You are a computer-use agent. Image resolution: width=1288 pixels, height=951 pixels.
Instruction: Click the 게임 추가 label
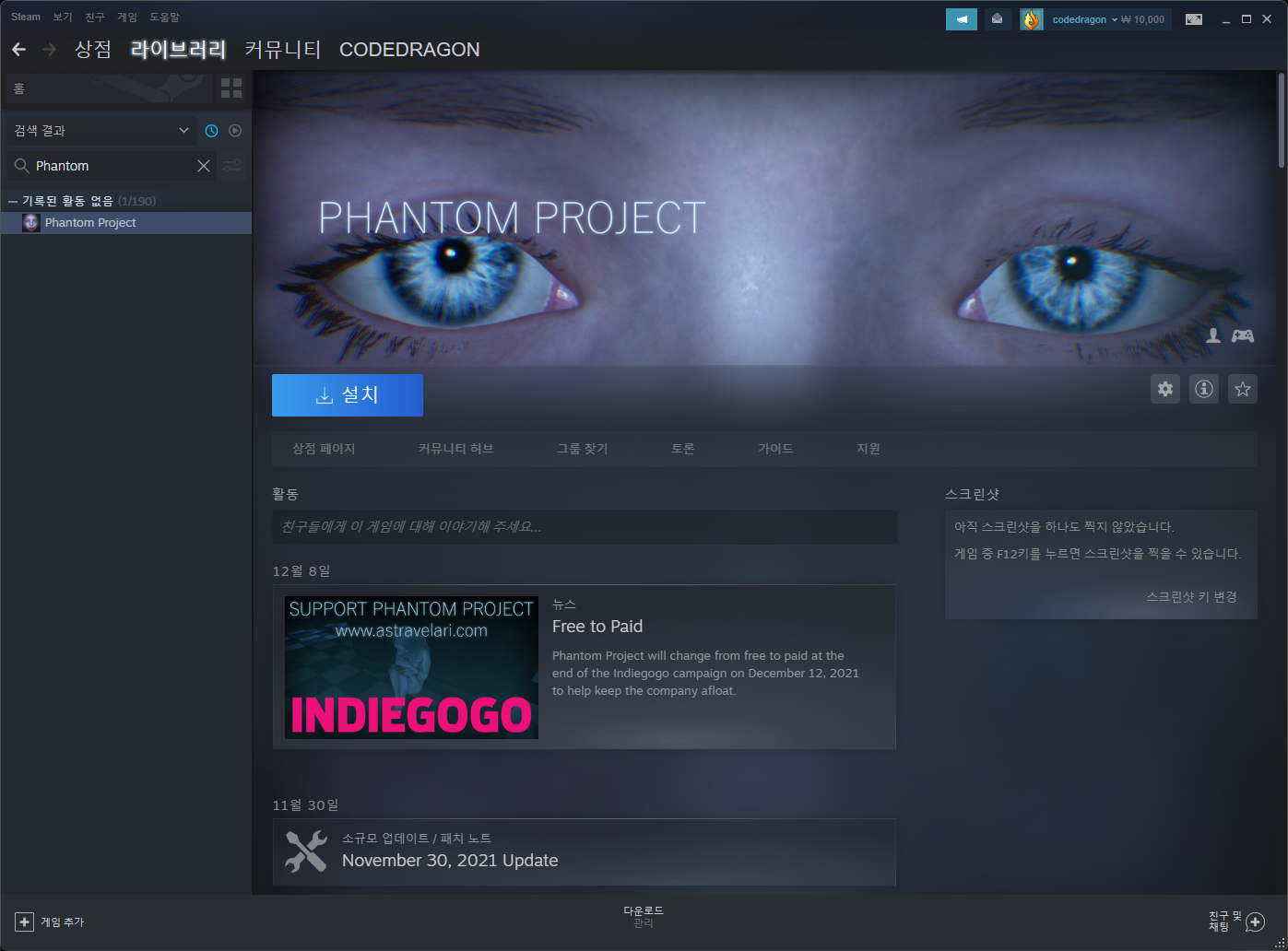(x=62, y=922)
